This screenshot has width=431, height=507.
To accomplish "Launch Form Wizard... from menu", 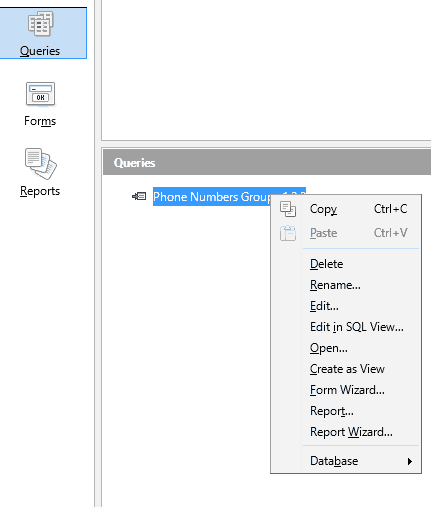I will coord(346,390).
